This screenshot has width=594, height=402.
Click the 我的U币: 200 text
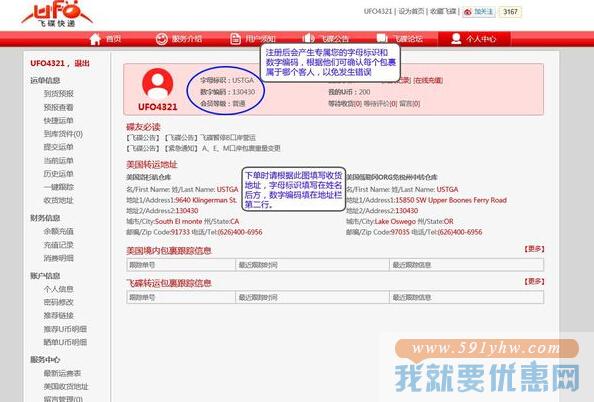point(349,92)
